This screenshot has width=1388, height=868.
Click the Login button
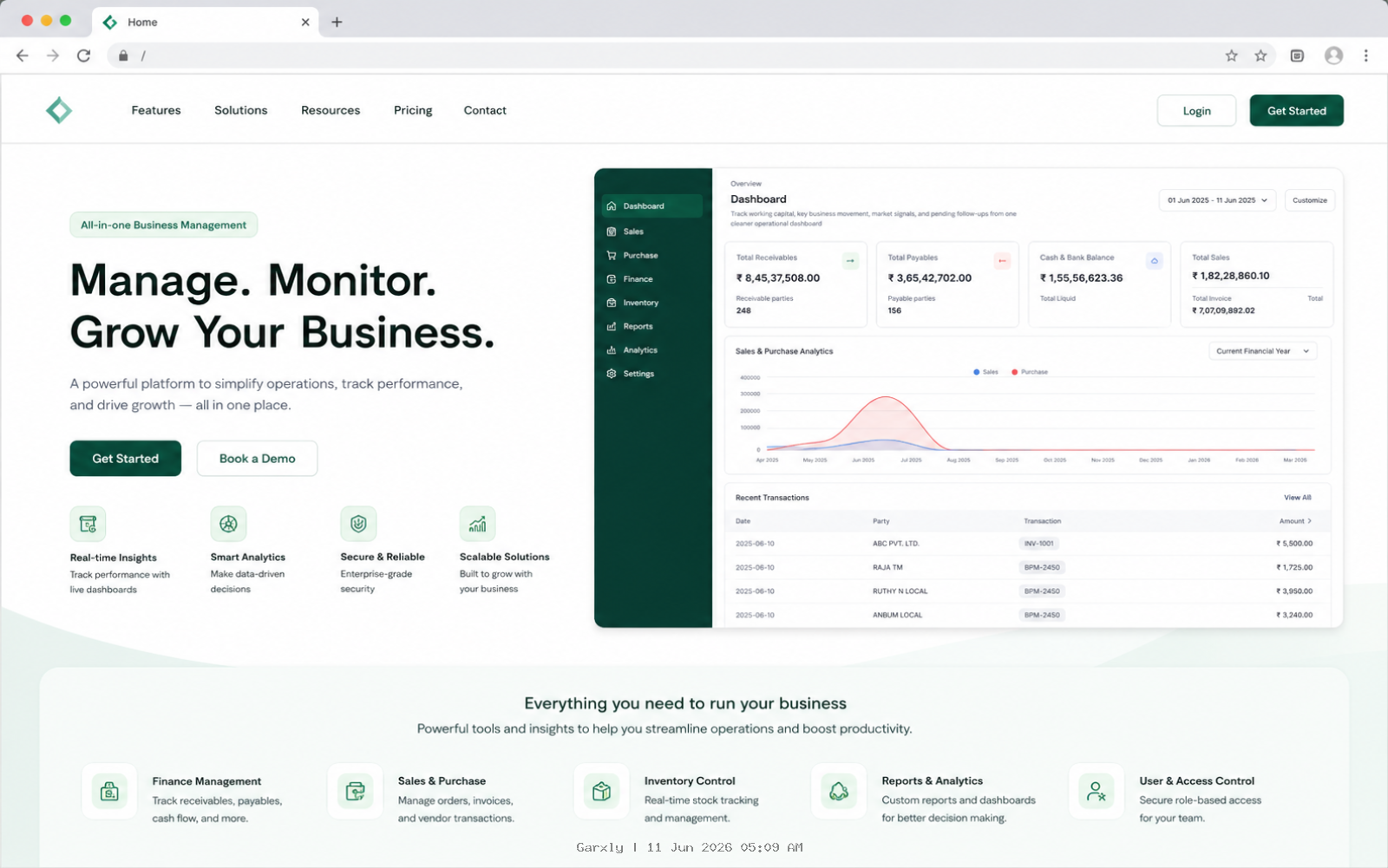[x=1196, y=111]
